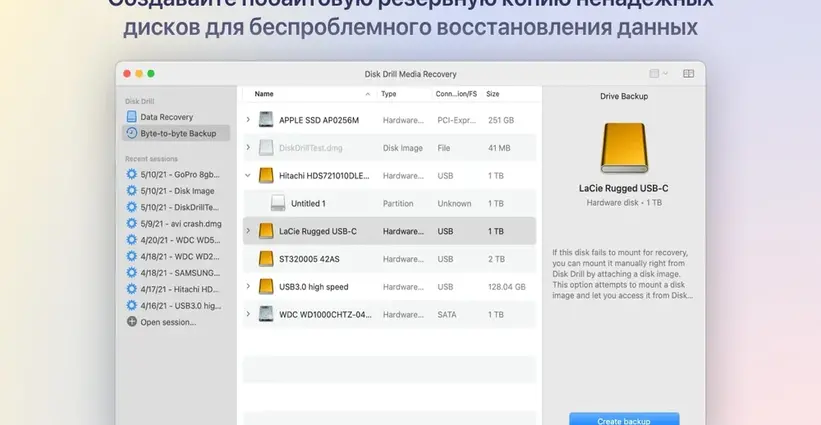Click the Create backup button

624,419
